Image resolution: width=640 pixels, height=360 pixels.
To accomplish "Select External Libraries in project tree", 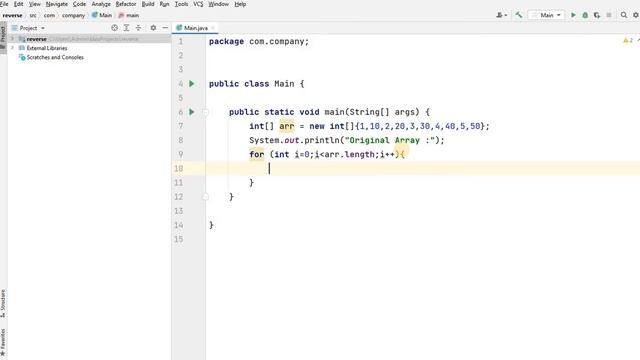I will [47, 48].
